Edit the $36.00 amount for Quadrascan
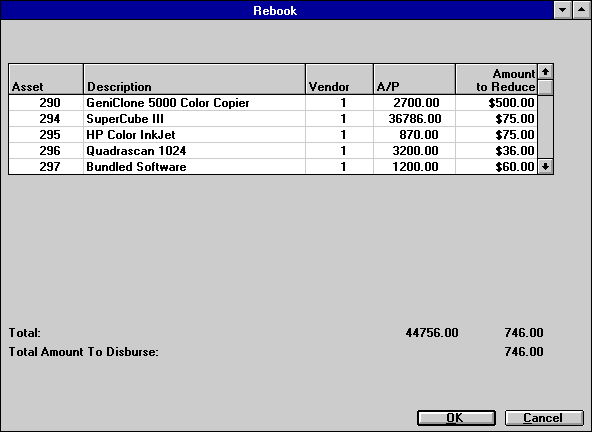Screen dimensions: 592x432 click(496, 151)
